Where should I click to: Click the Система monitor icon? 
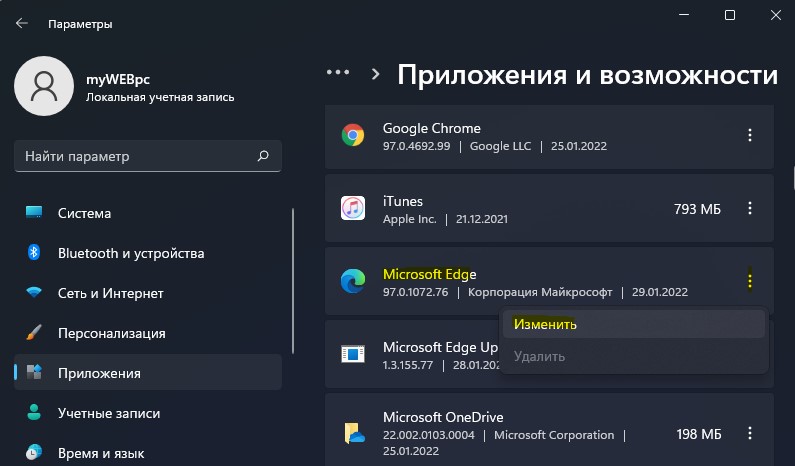point(34,212)
